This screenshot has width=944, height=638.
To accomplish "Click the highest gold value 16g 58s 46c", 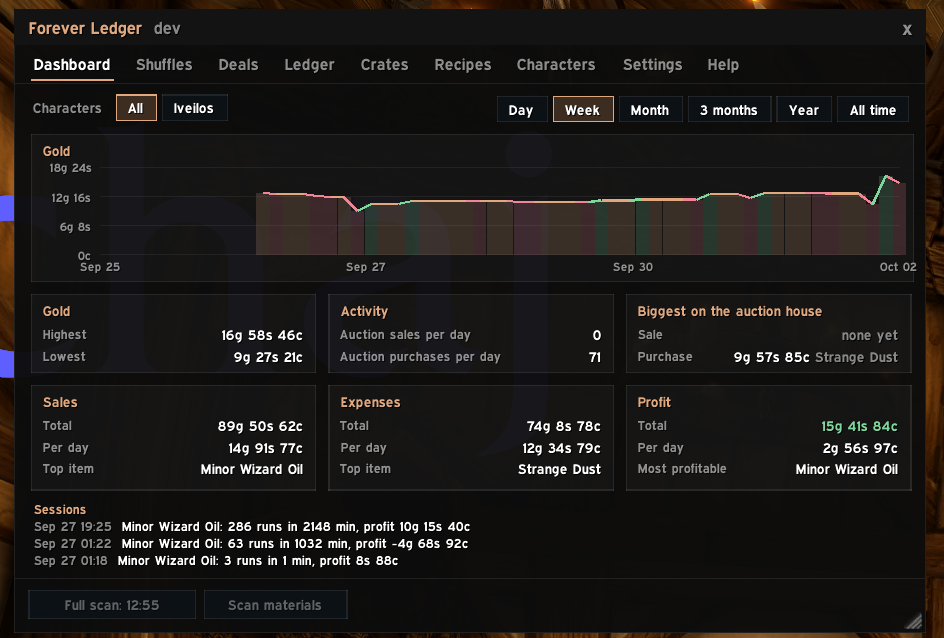I will click(x=262, y=335).
